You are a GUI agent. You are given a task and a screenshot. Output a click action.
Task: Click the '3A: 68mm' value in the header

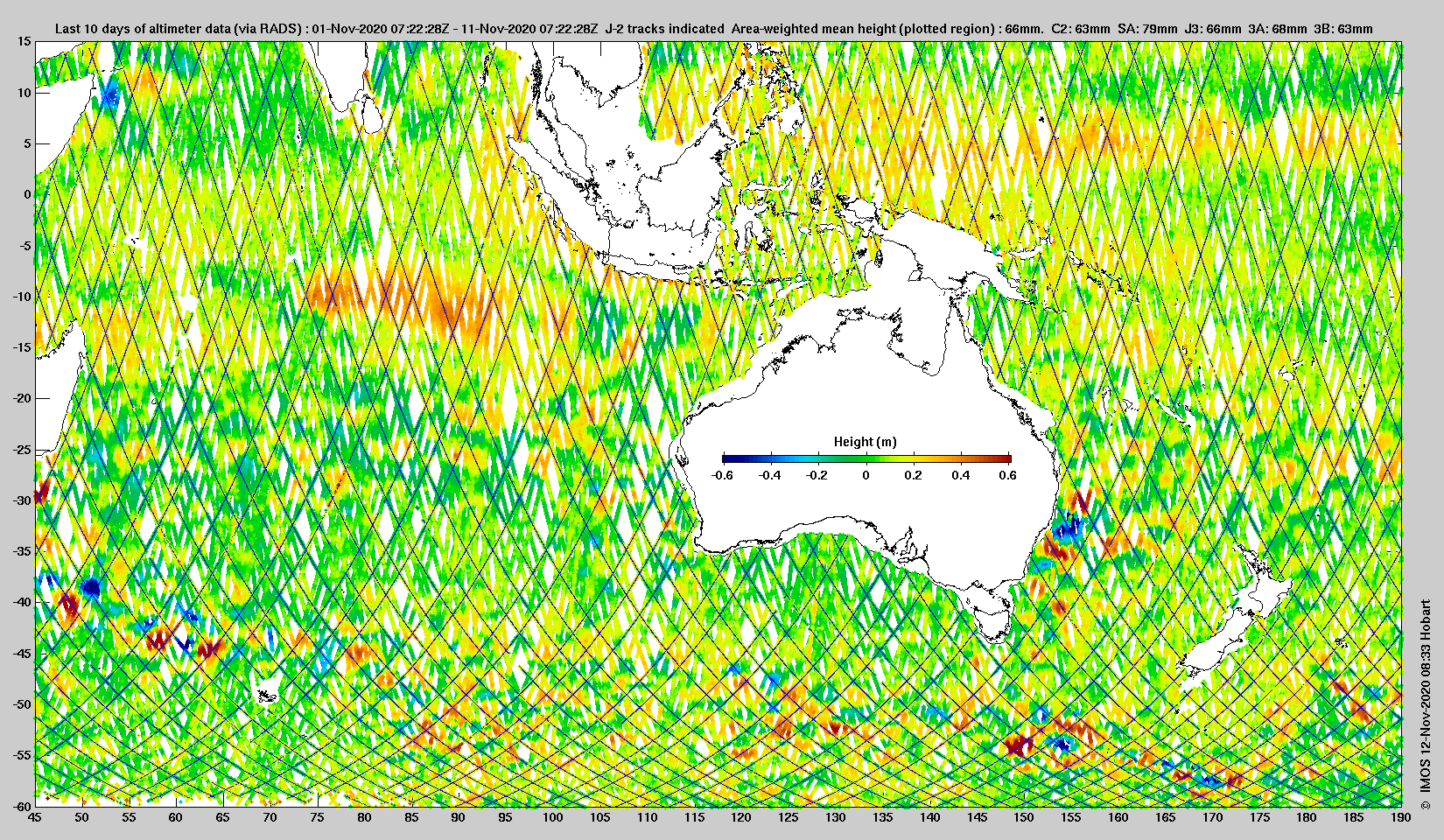coord(1278,29)
